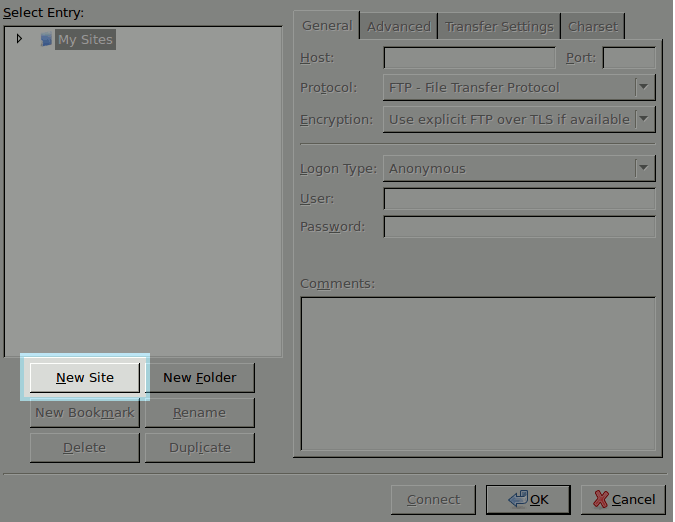Switch to Transfer Settings tab
Screen dimensions: 675x522
tap(499, 27)
